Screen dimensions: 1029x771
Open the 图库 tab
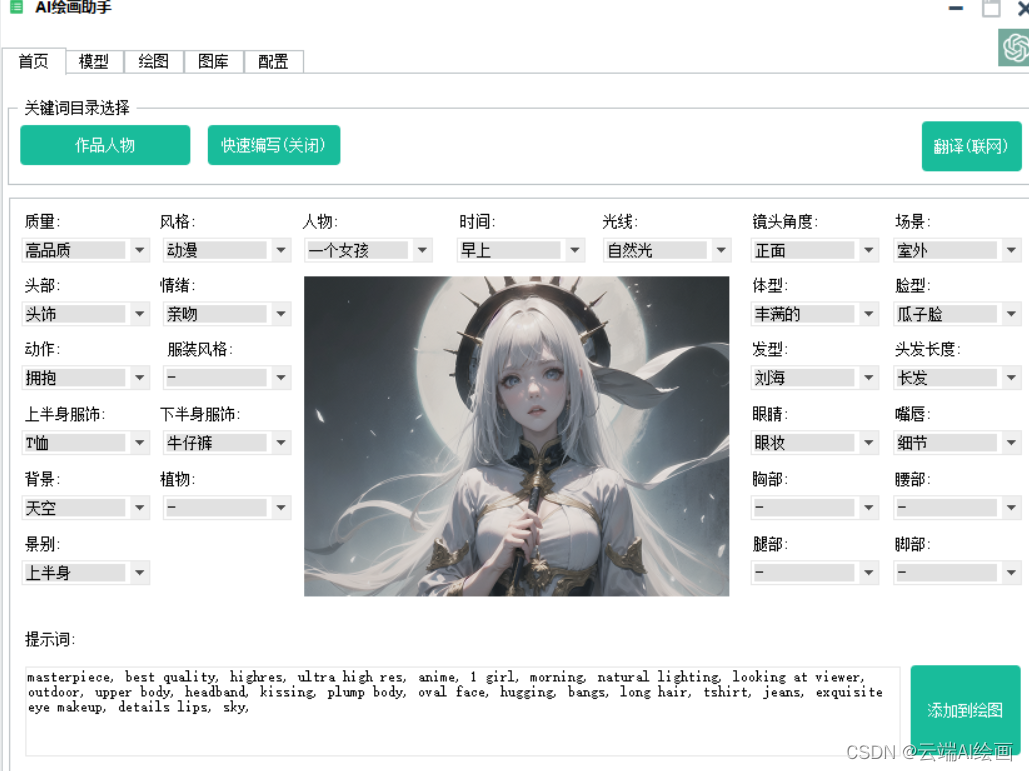point(213,62)
